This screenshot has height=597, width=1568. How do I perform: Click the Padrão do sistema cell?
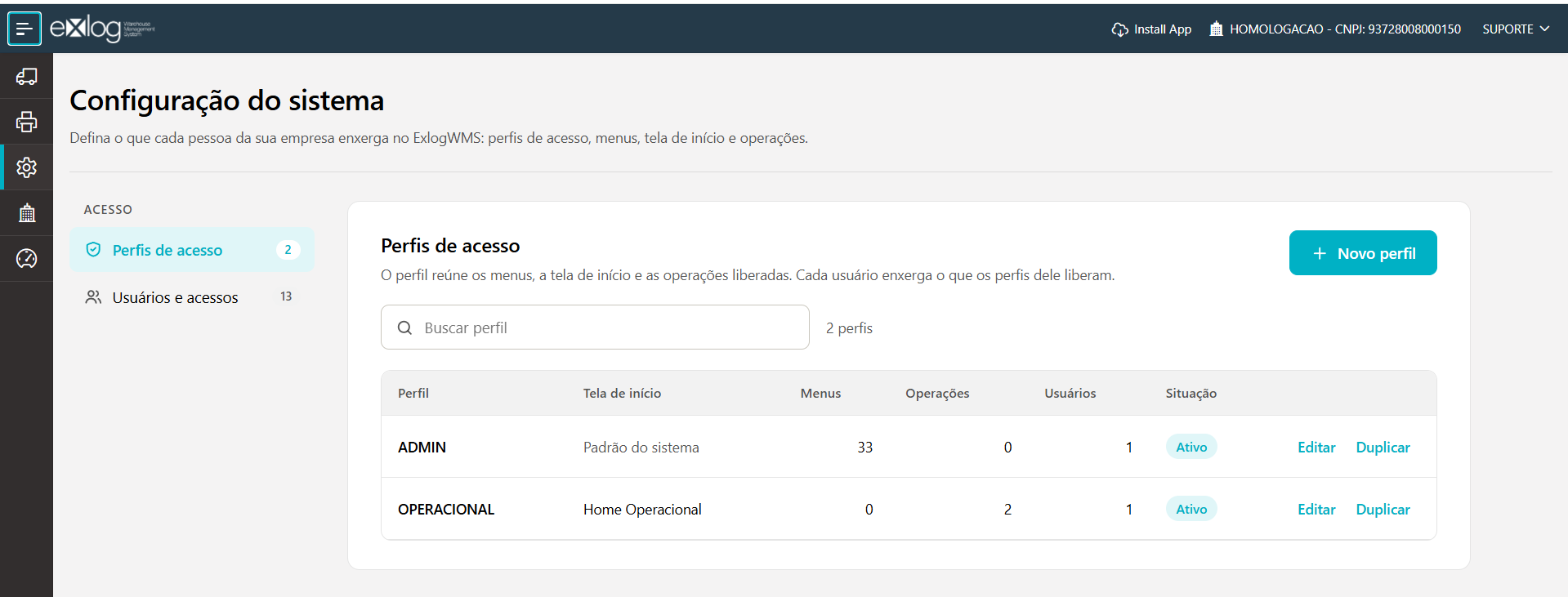tap(641, 448)
